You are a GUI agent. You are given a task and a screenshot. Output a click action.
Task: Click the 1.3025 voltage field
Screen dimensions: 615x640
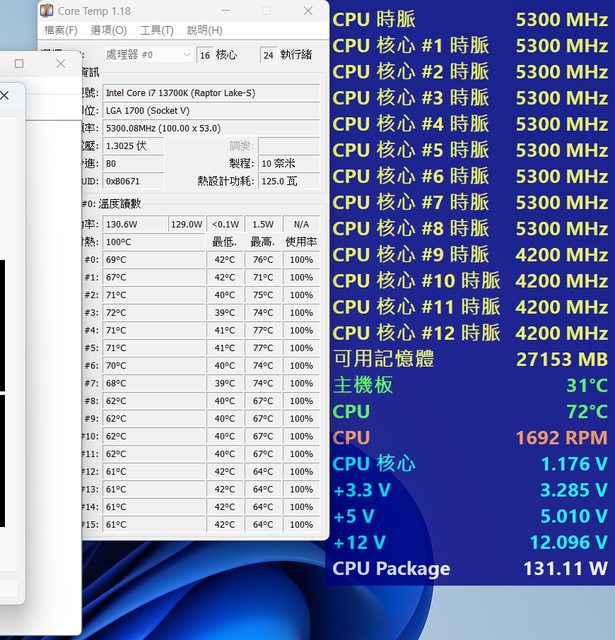point(132,146)
